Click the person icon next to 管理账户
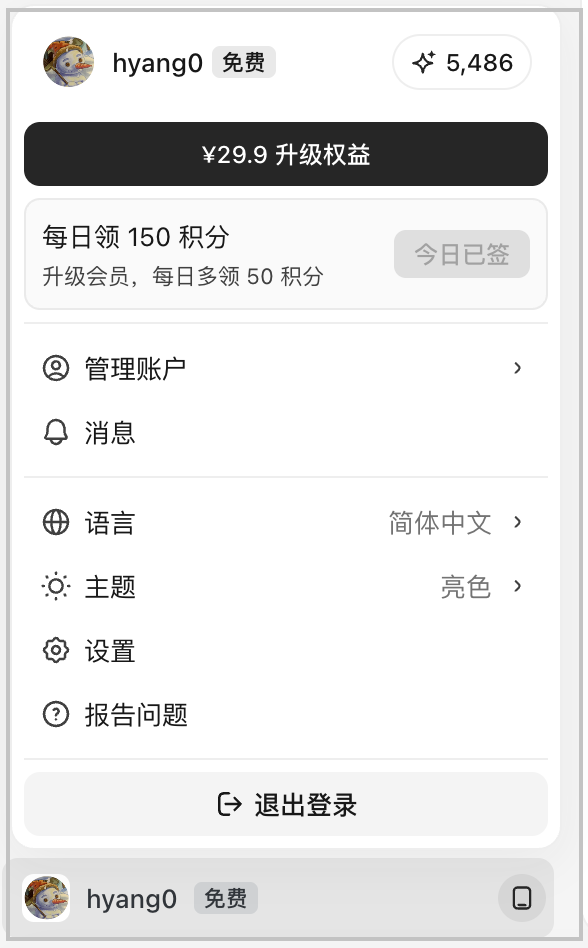This screenshot has height=948, width=588. (56, 368)
